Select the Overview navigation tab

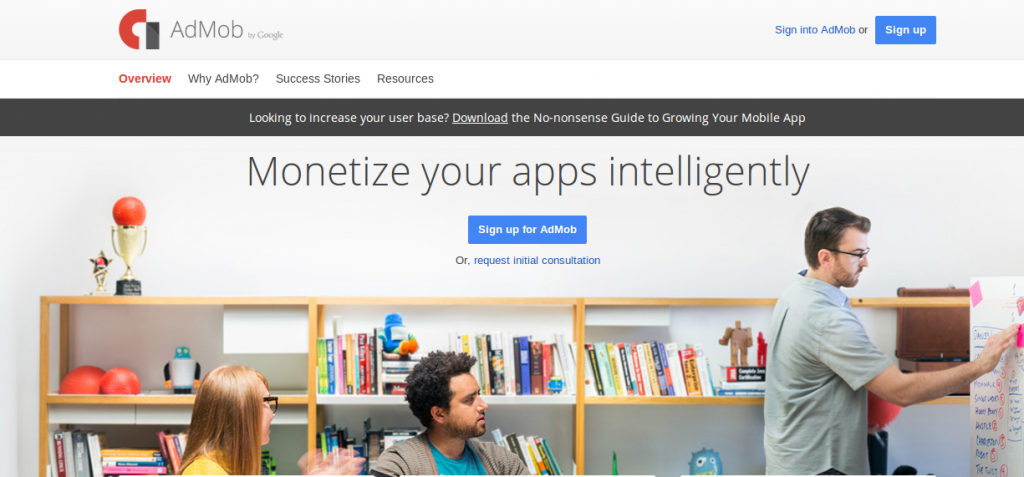(145, 78)
